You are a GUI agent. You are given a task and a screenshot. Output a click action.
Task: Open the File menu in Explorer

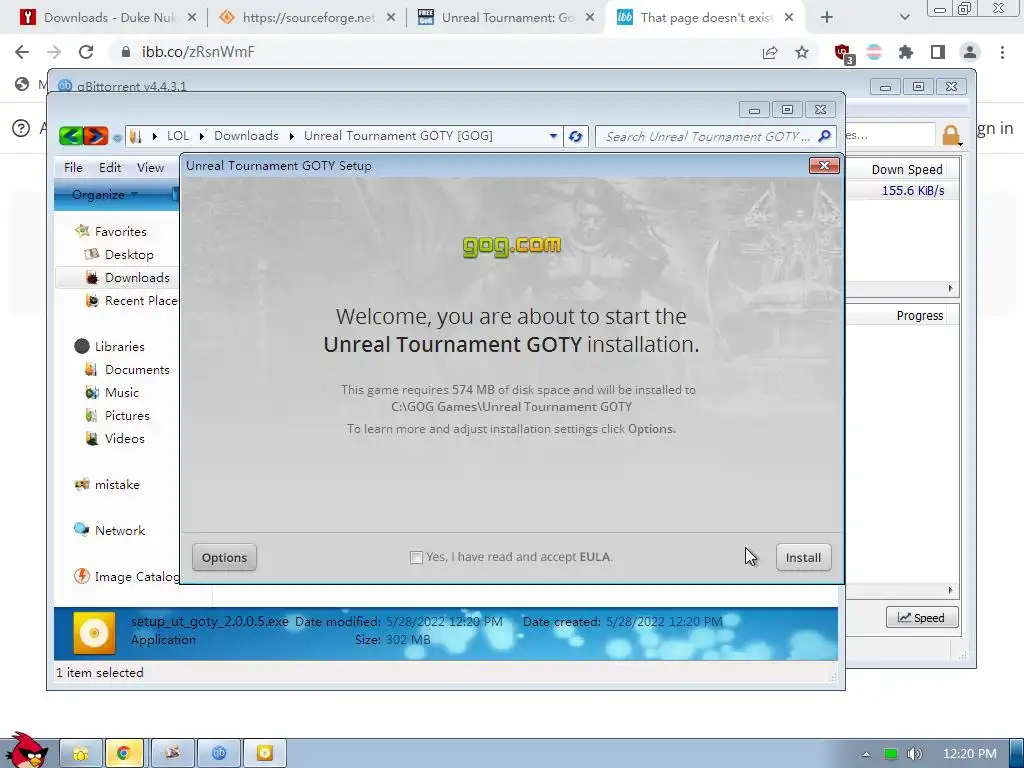(73, 167)
